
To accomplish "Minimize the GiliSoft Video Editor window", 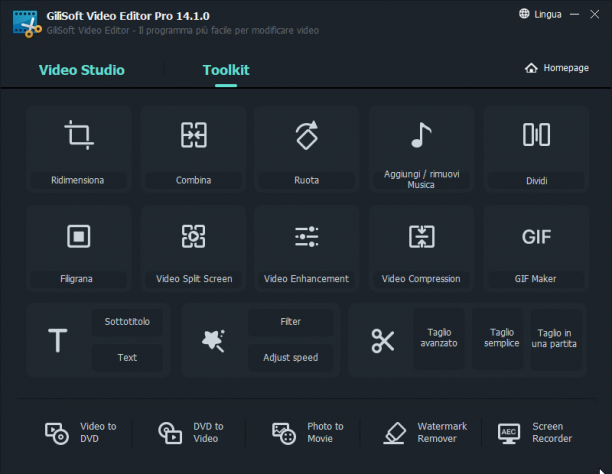I will click(x=575, y=14).
